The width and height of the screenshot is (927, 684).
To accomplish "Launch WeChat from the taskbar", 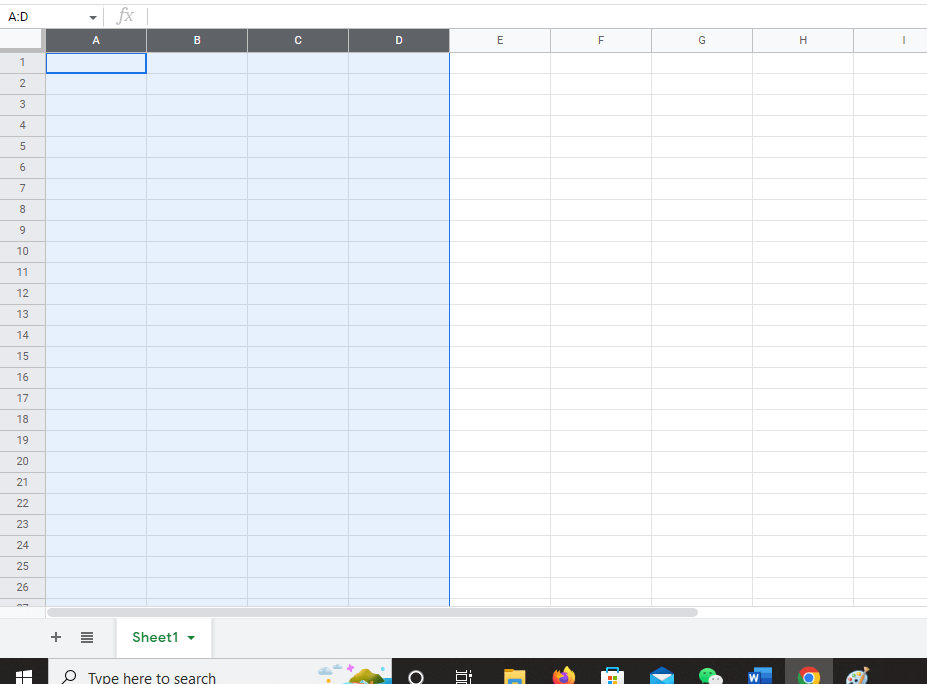I will point(709,675).
